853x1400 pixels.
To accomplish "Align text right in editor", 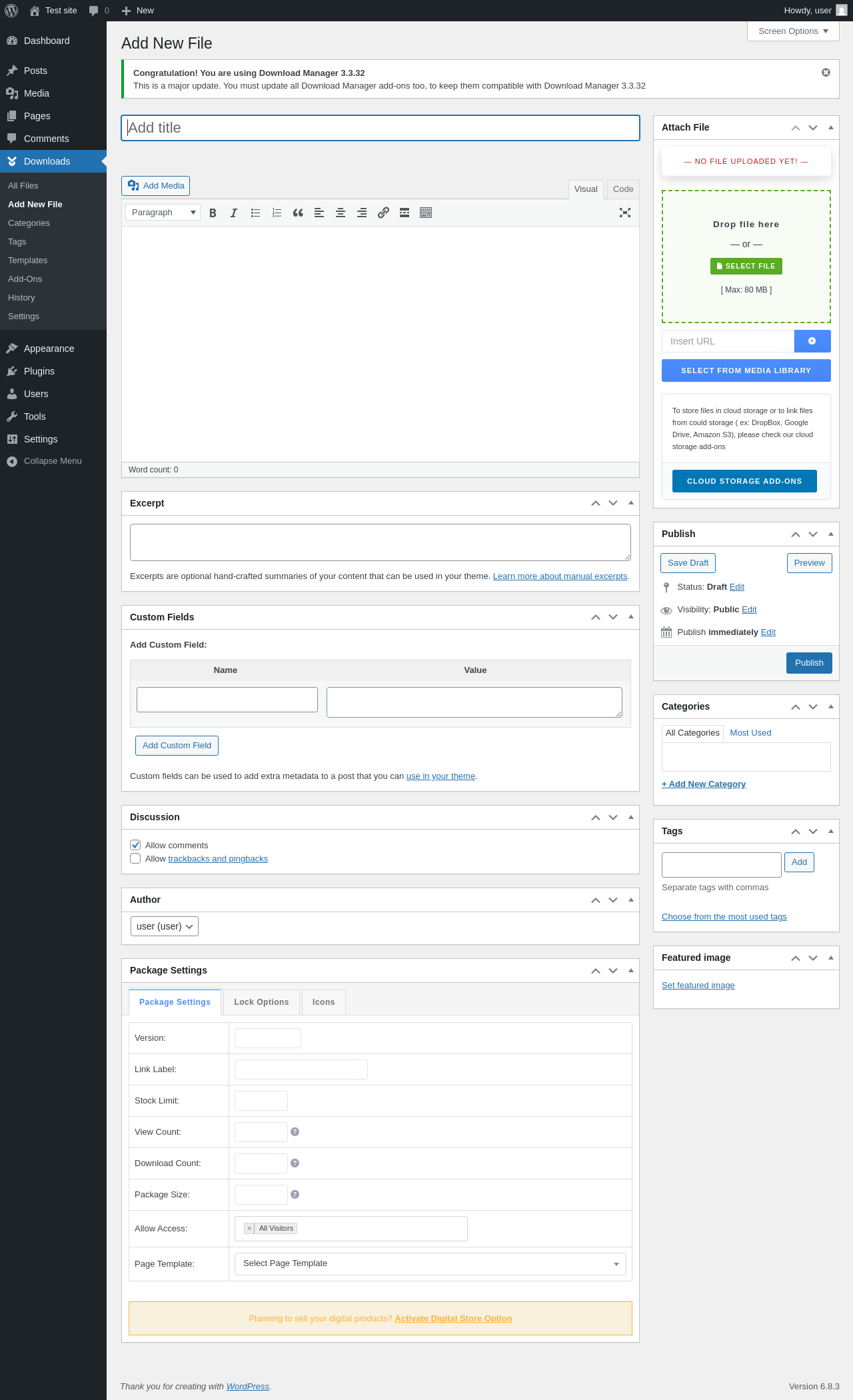I will pos(362,213).
